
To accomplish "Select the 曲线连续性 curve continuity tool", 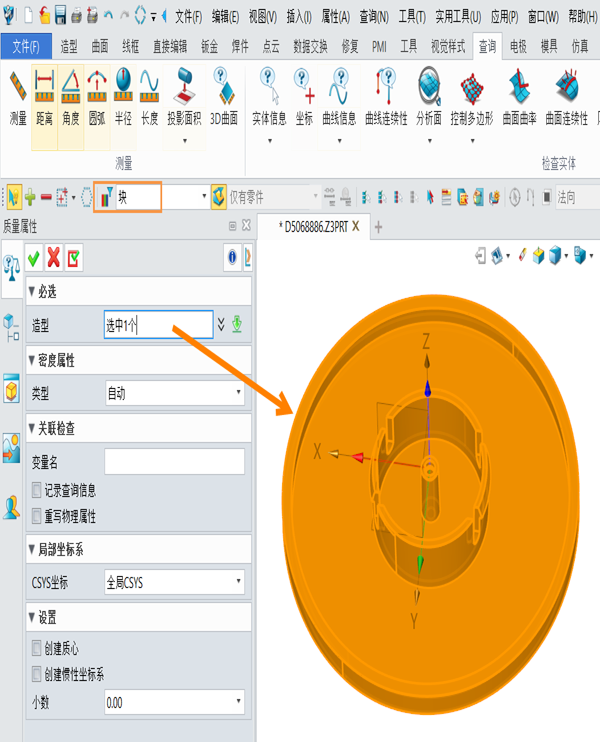I will pyautogui.click(x=386, y=98).
